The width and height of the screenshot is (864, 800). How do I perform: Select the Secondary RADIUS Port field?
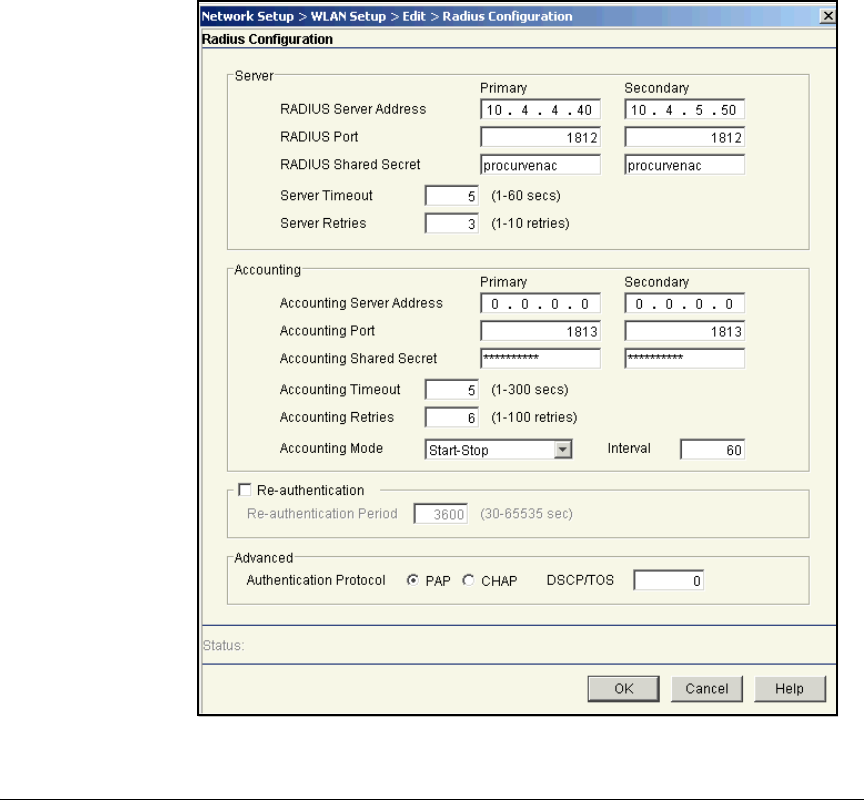[x=684, y=137]
